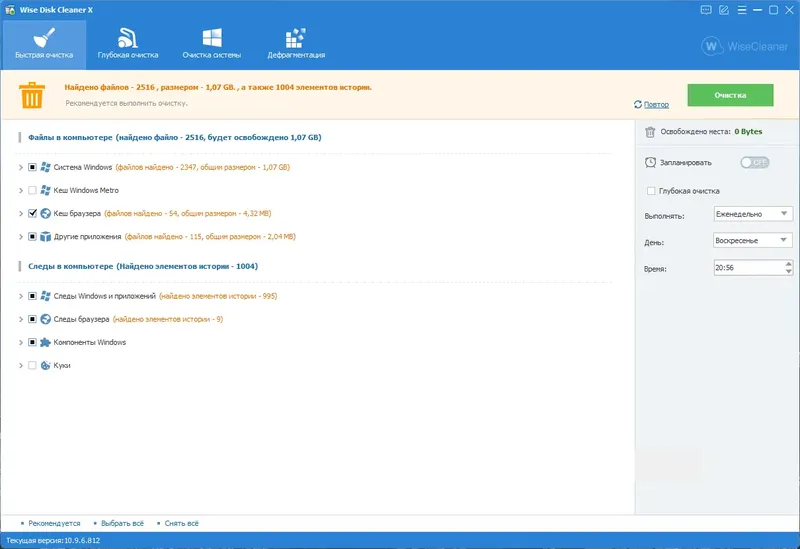This screenshot has height=549, width=800.
Task: Click the 0 Bytes freed space value
Action: [748, 132]
